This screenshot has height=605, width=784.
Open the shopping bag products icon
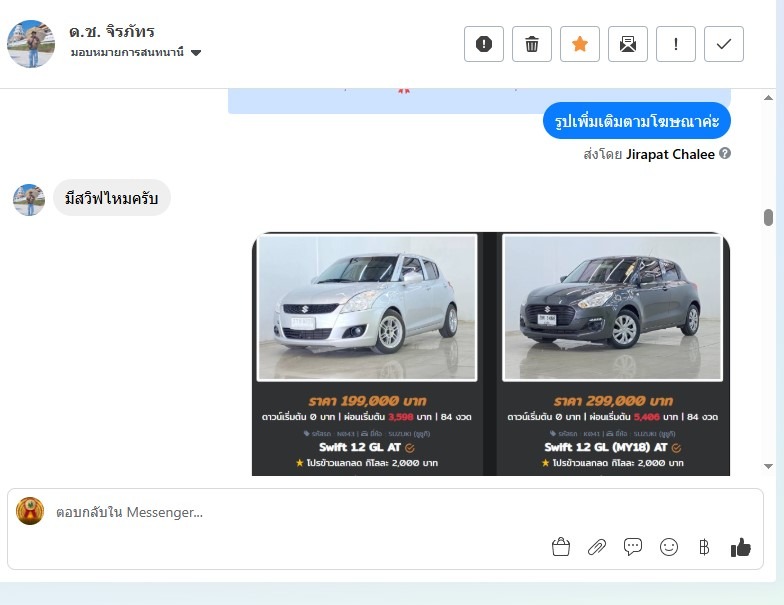(561, 547)
